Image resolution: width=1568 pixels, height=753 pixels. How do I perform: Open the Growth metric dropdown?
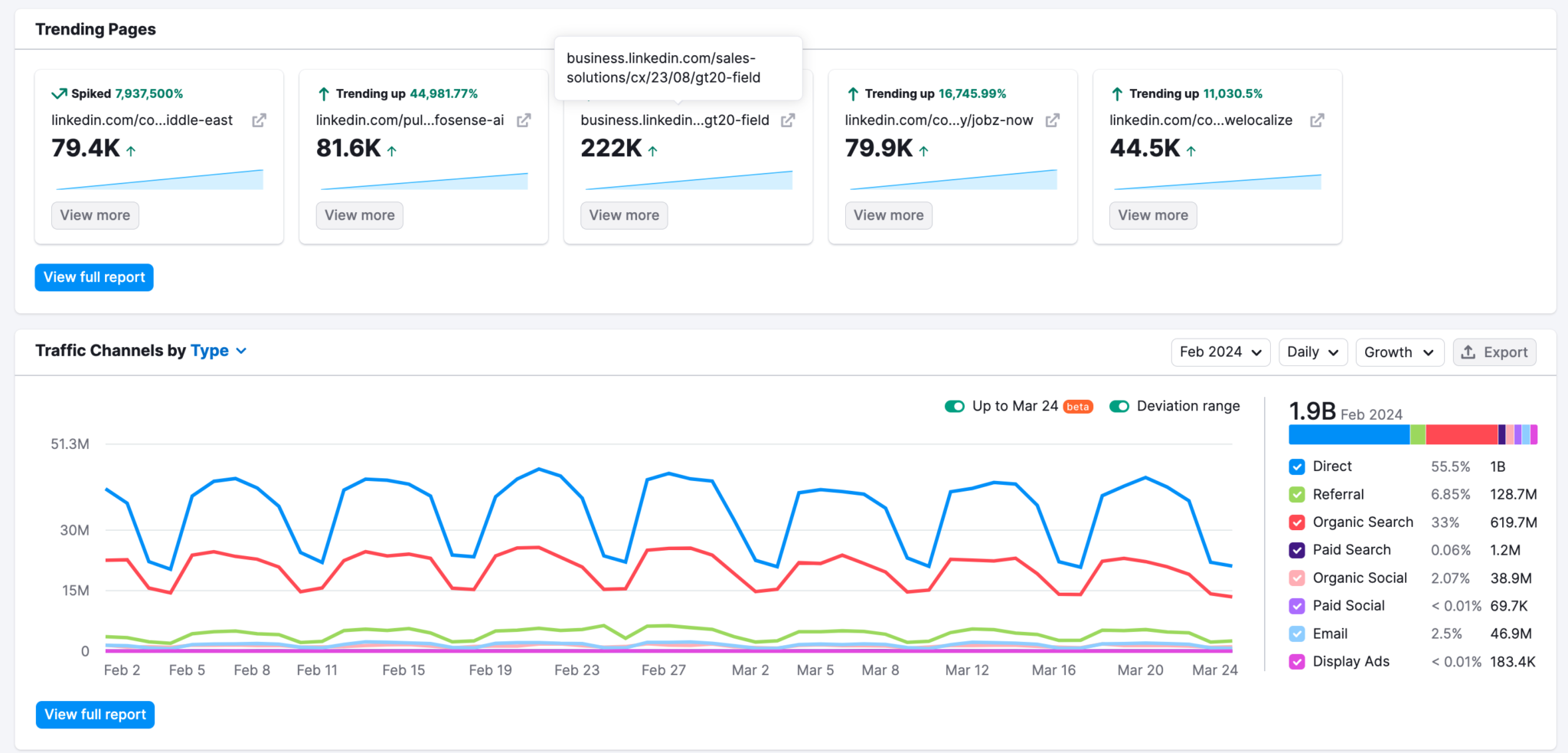point(1399,352)
